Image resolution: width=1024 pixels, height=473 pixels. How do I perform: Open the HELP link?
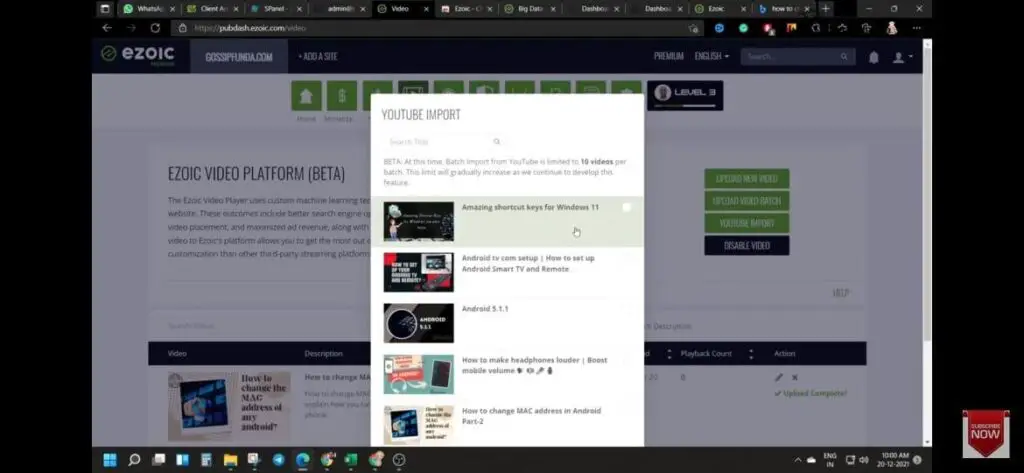coord(840,293)
